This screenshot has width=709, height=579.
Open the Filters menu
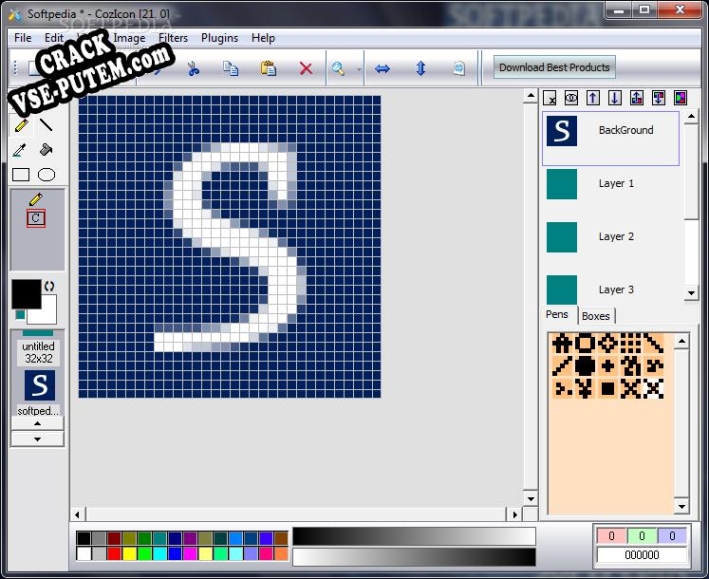pos(173,38)
